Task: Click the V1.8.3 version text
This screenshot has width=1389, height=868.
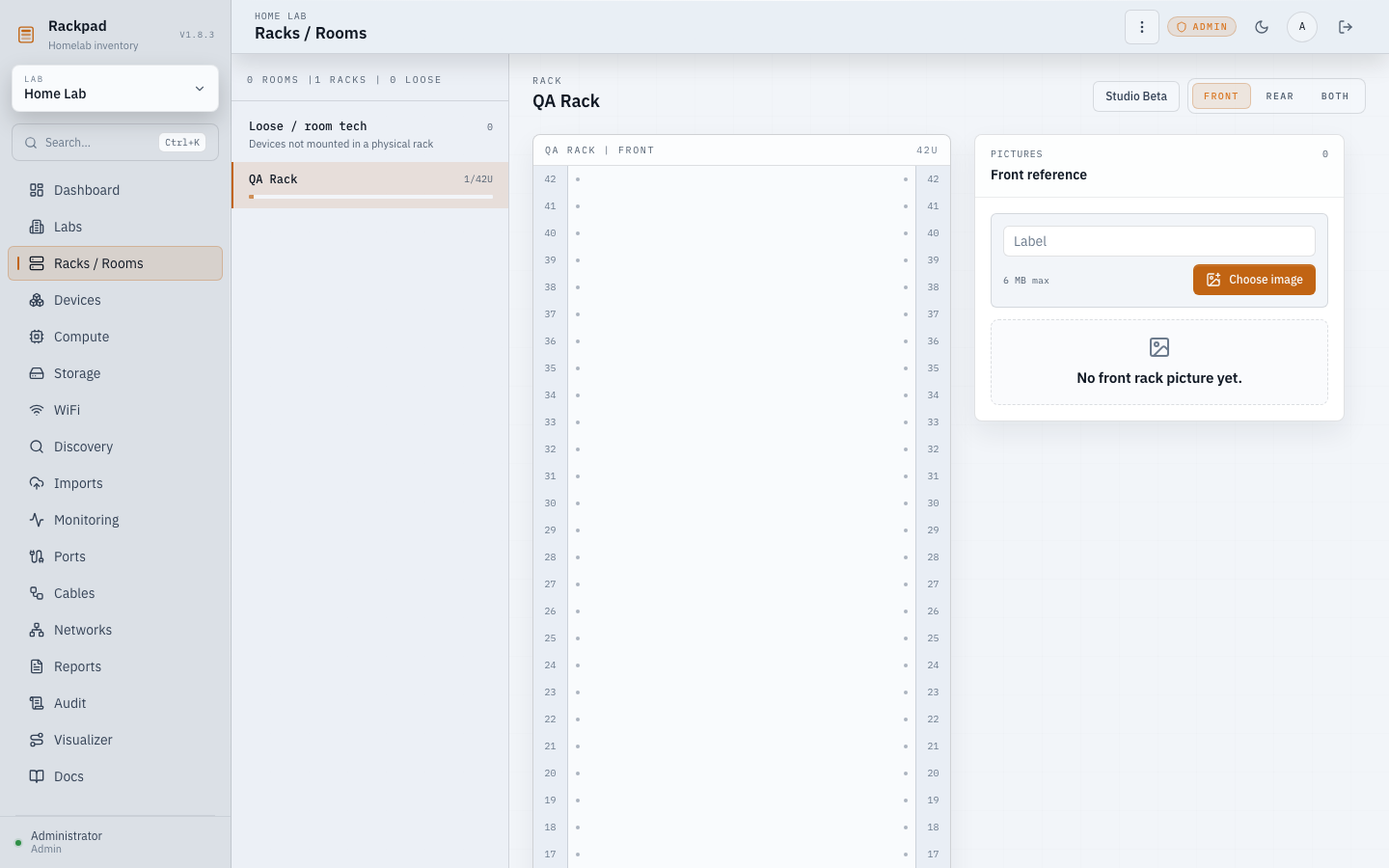Action: pyautogui.click(x=197, y=35)
